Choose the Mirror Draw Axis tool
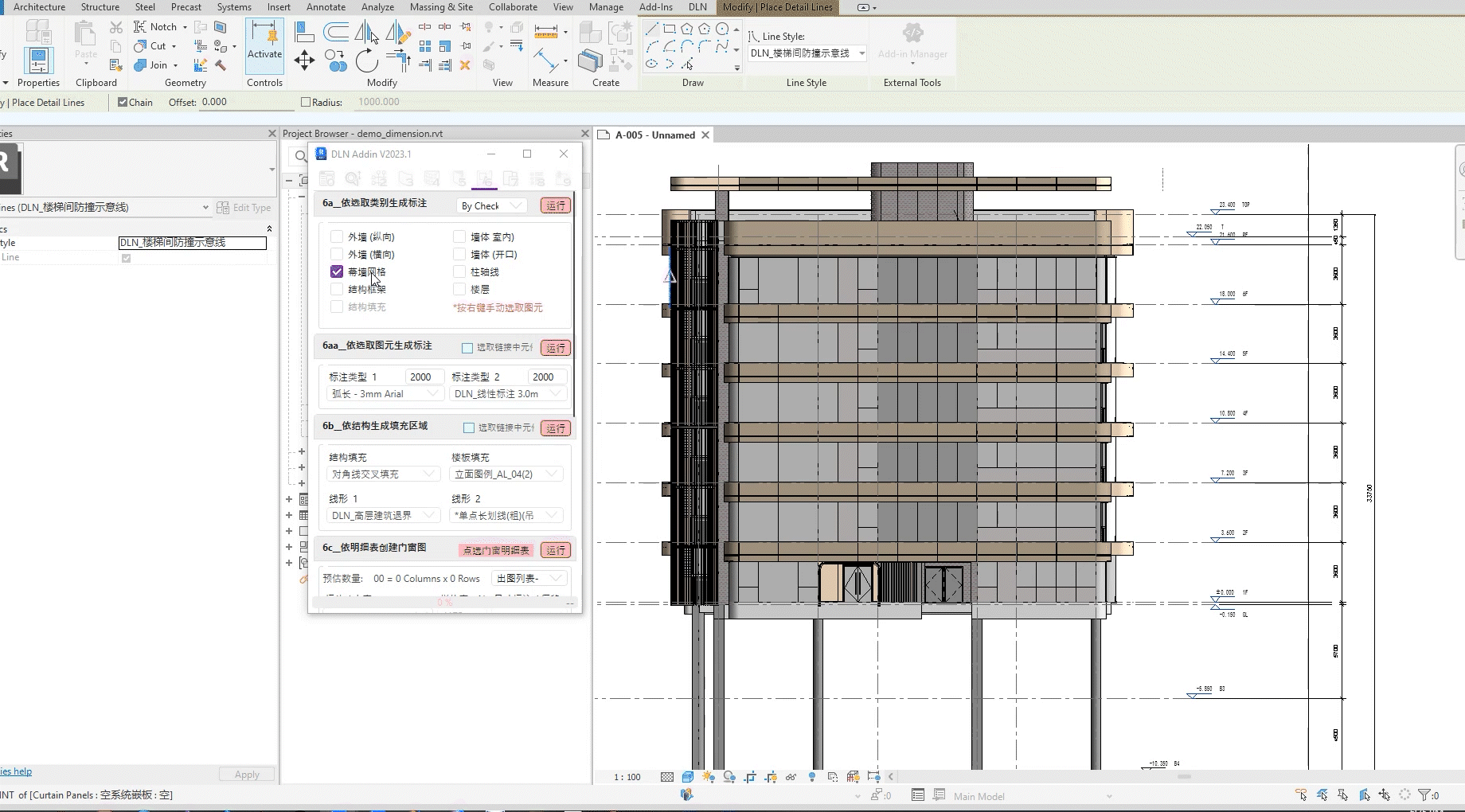1465x812 pixels. (x=398, y=32)
